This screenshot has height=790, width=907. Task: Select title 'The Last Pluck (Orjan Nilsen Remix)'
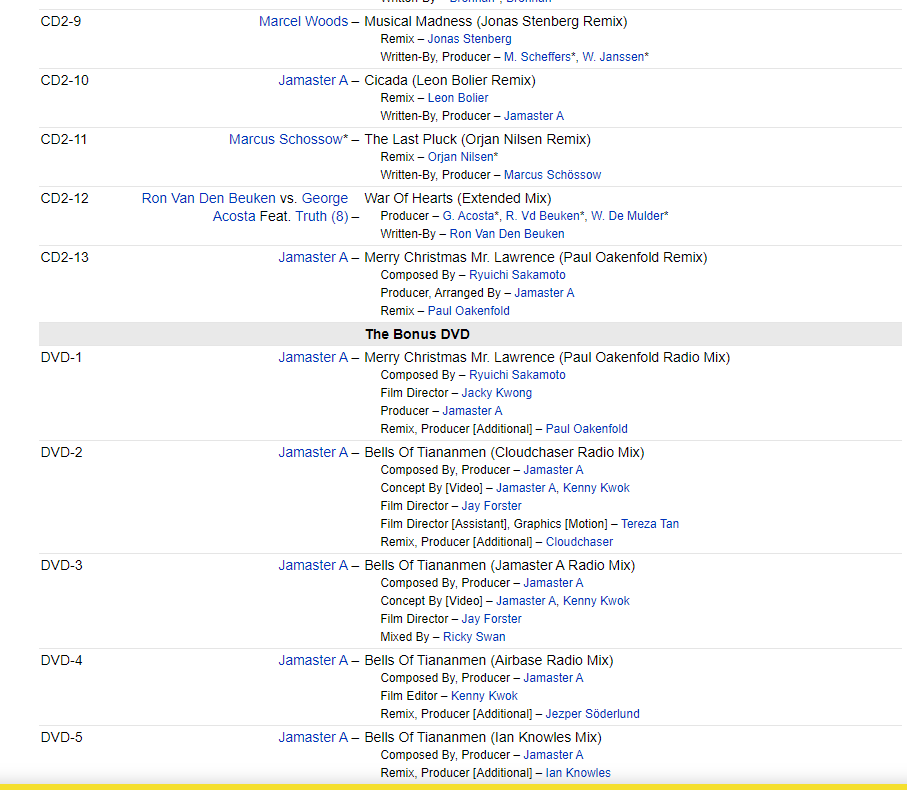[477, 139]
